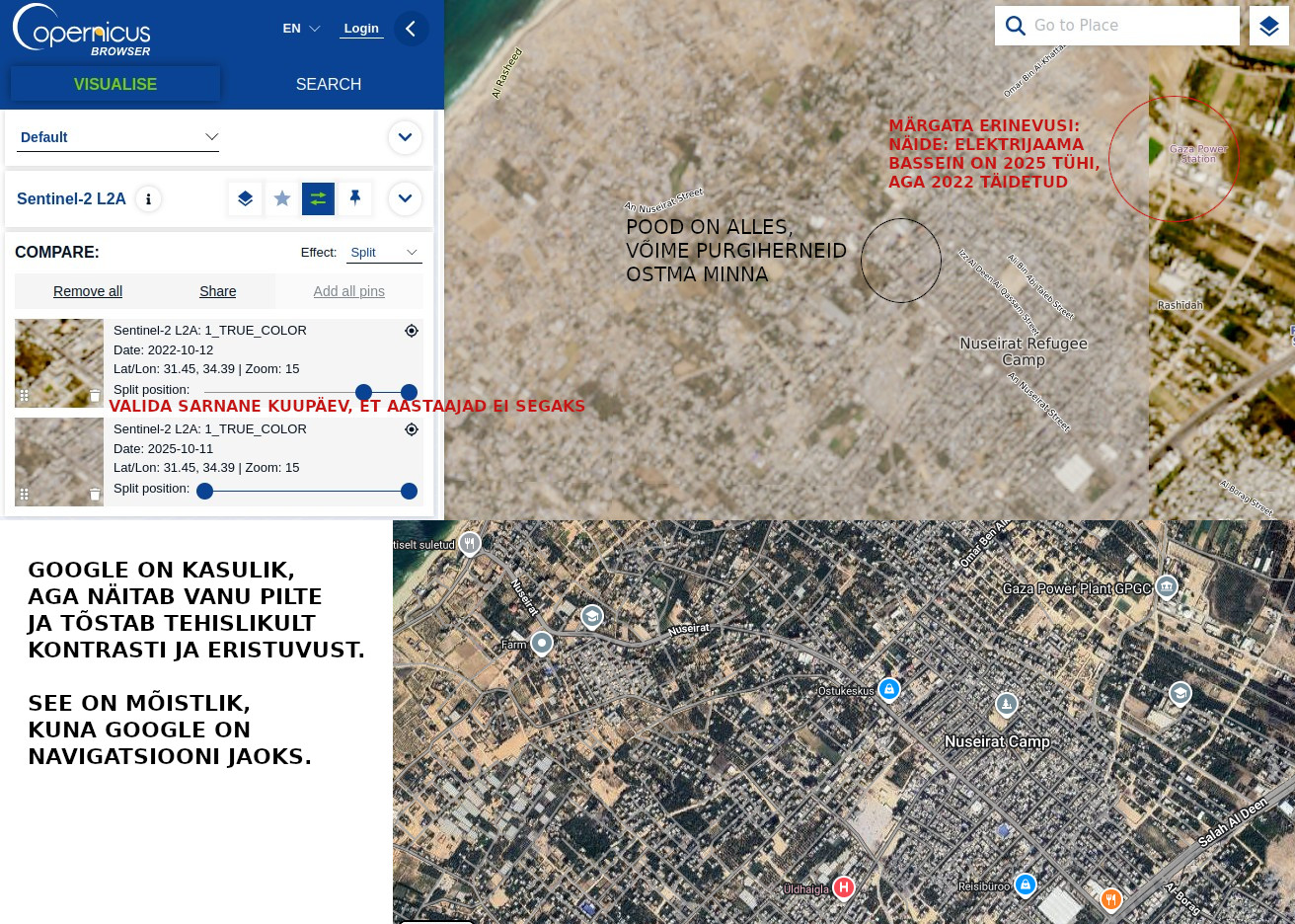Screen dimensions: 1295x924
Task: Select the Compare arrows icon
Action: [x=318, y=199]
